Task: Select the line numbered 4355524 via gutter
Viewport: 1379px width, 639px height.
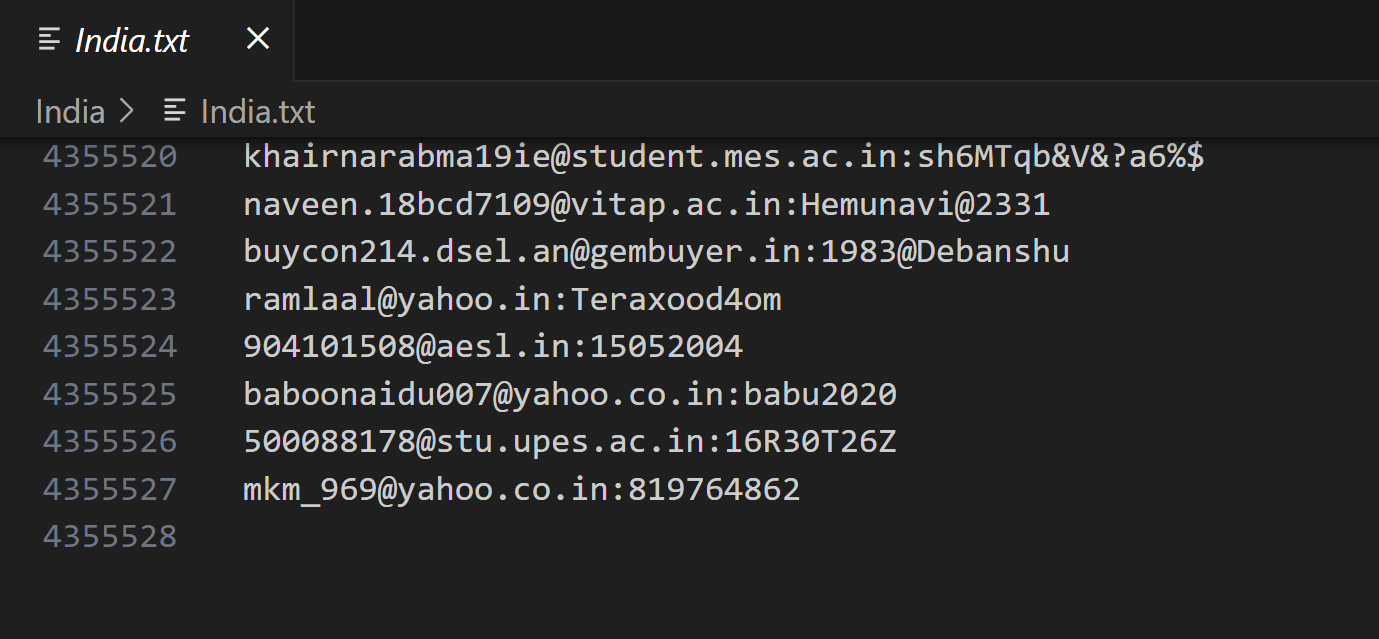Action: [110, 346]
